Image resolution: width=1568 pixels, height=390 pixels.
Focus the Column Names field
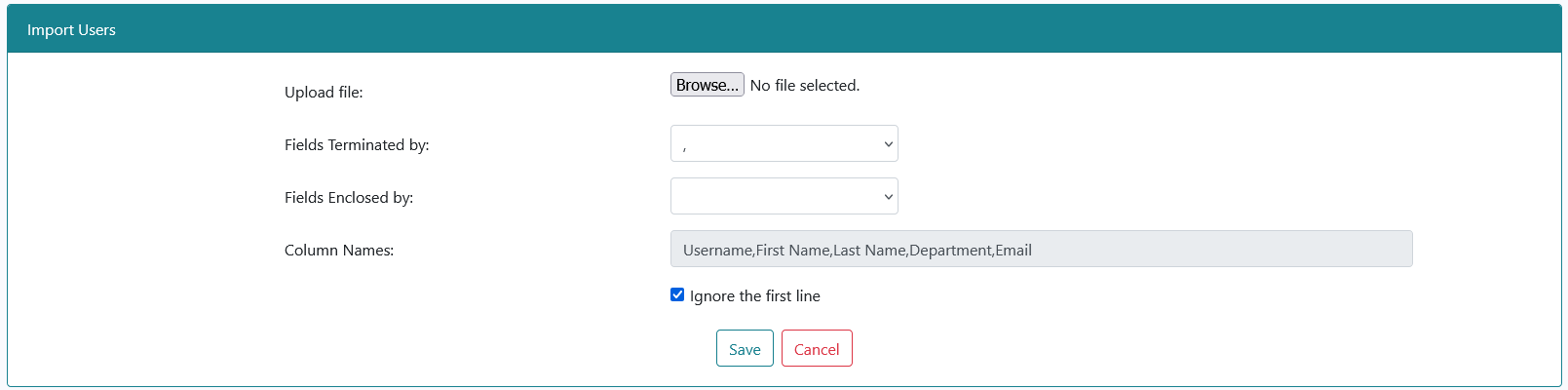pyautogui.click(x=1041, y=249)
